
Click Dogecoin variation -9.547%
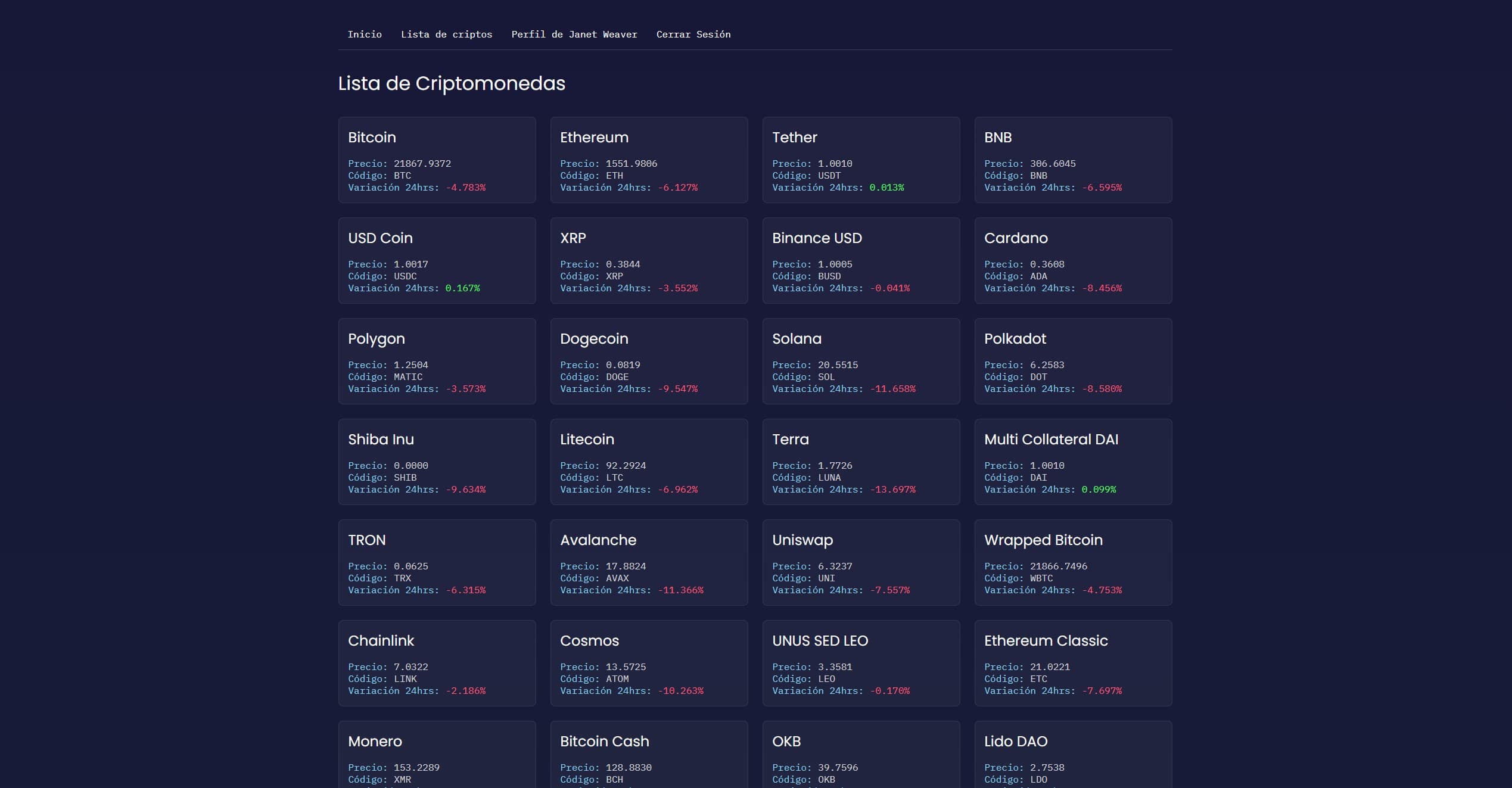click(x=678, y=389)
